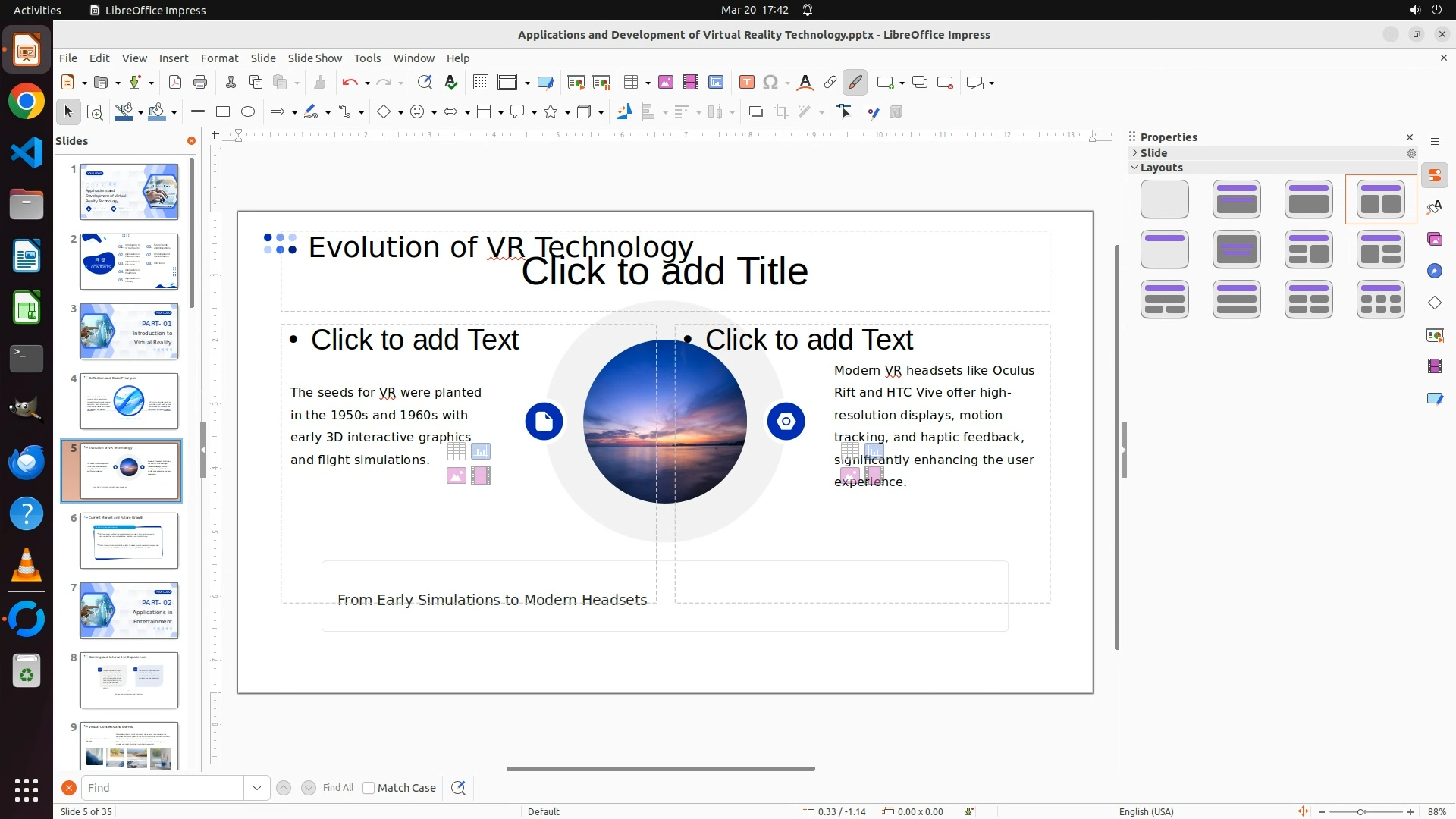Click the Print toolbar icon

click(200, 83)
